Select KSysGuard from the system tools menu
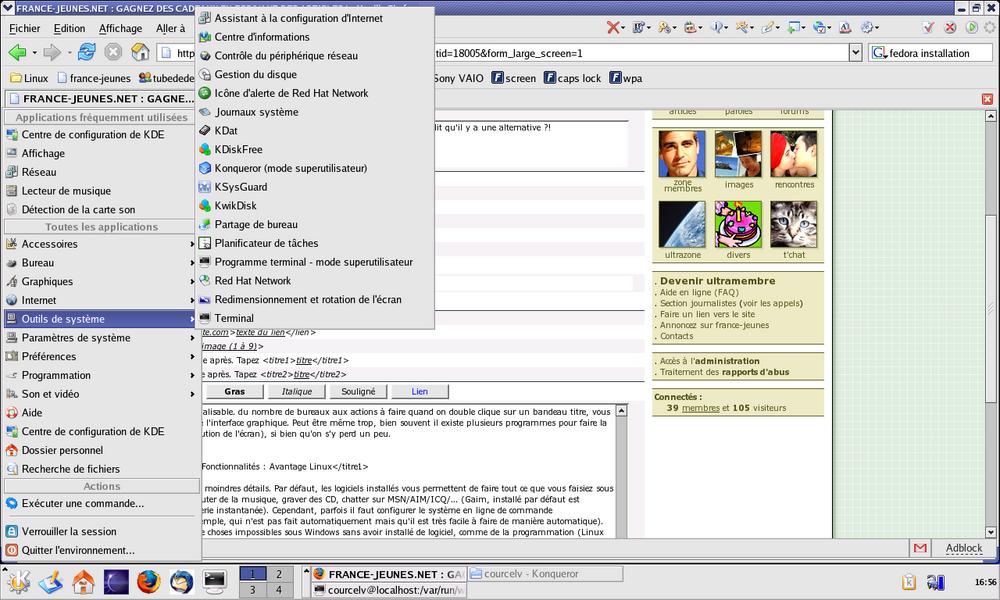1000x600 pixels. 240,187
